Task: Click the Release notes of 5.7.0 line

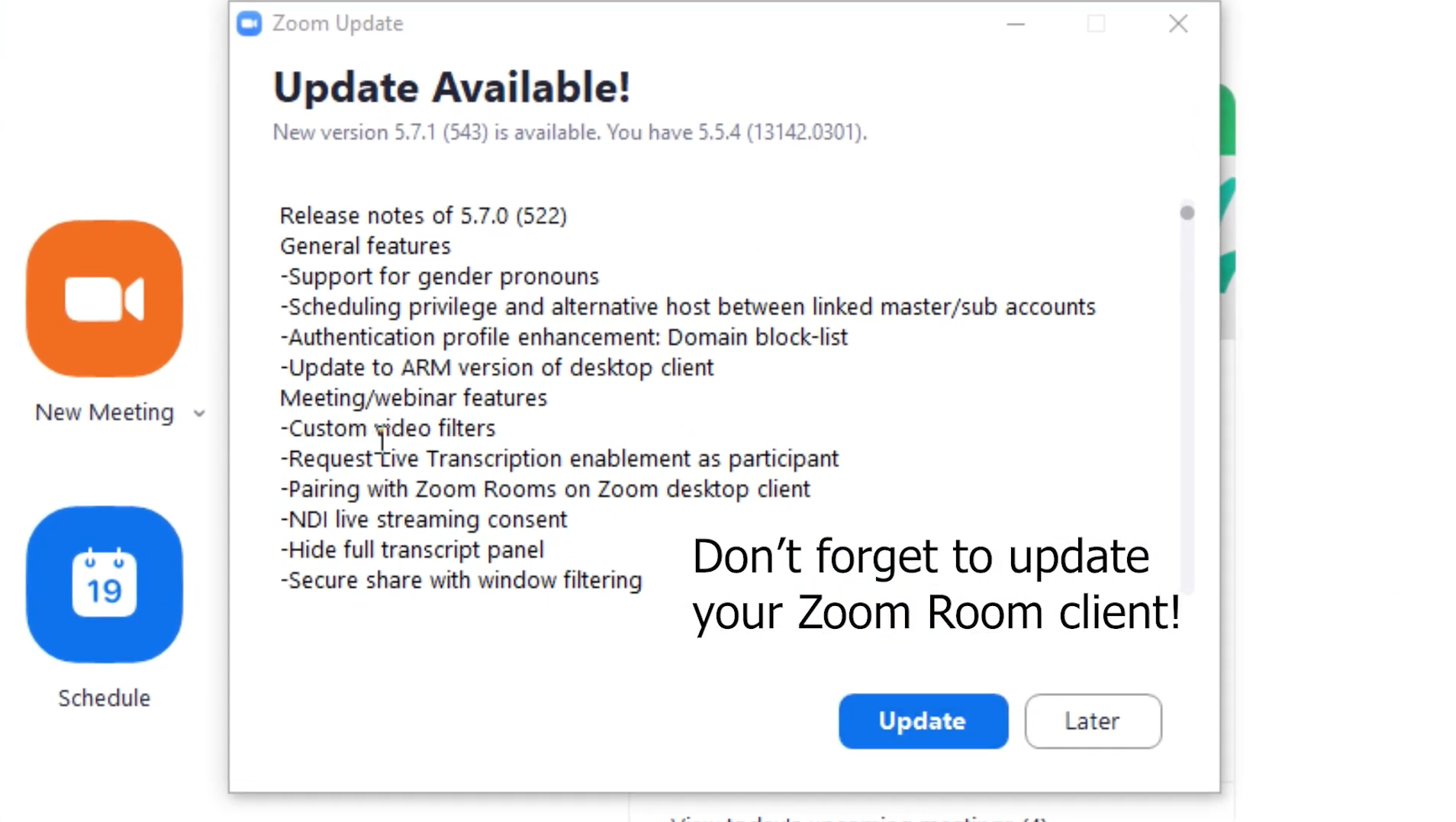Action: pos(424,215)
